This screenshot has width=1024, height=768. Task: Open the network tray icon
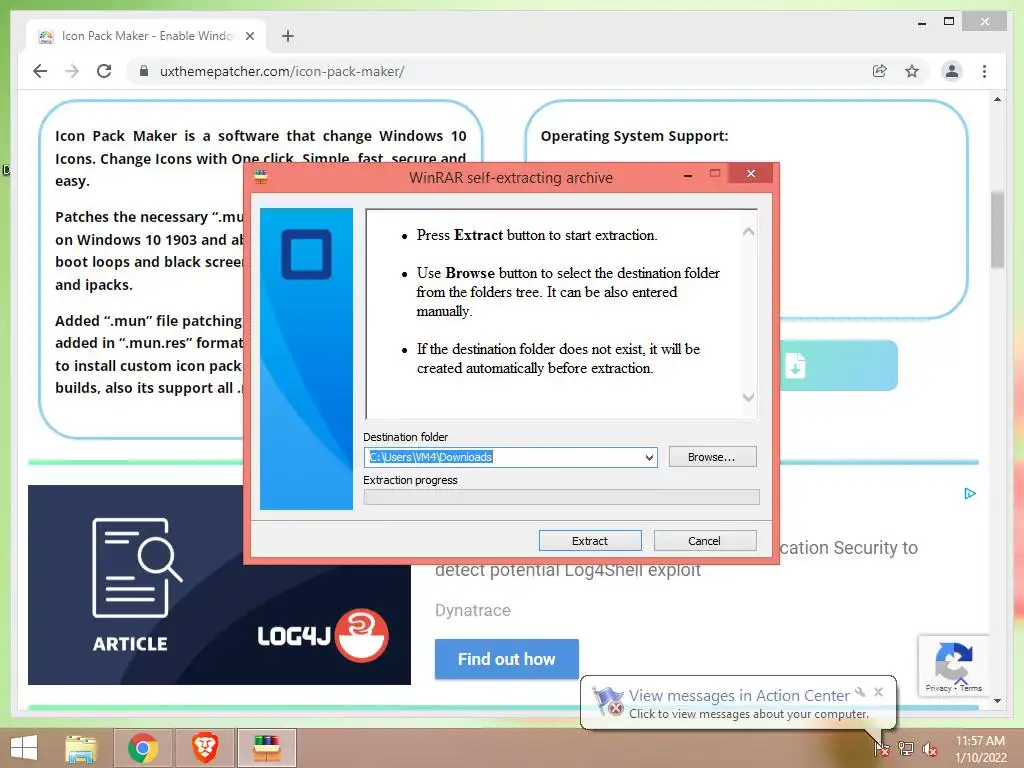906,748
